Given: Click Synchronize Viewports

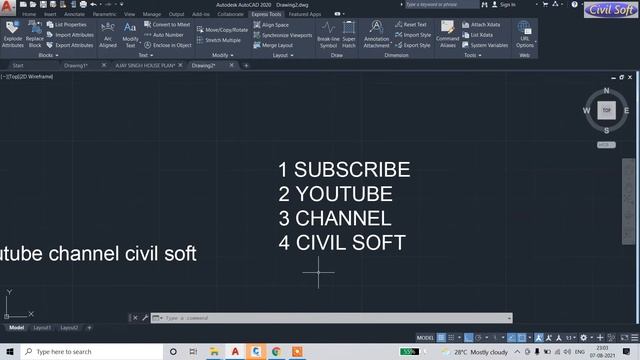Looking at the screenshot, I should (282, 35).
